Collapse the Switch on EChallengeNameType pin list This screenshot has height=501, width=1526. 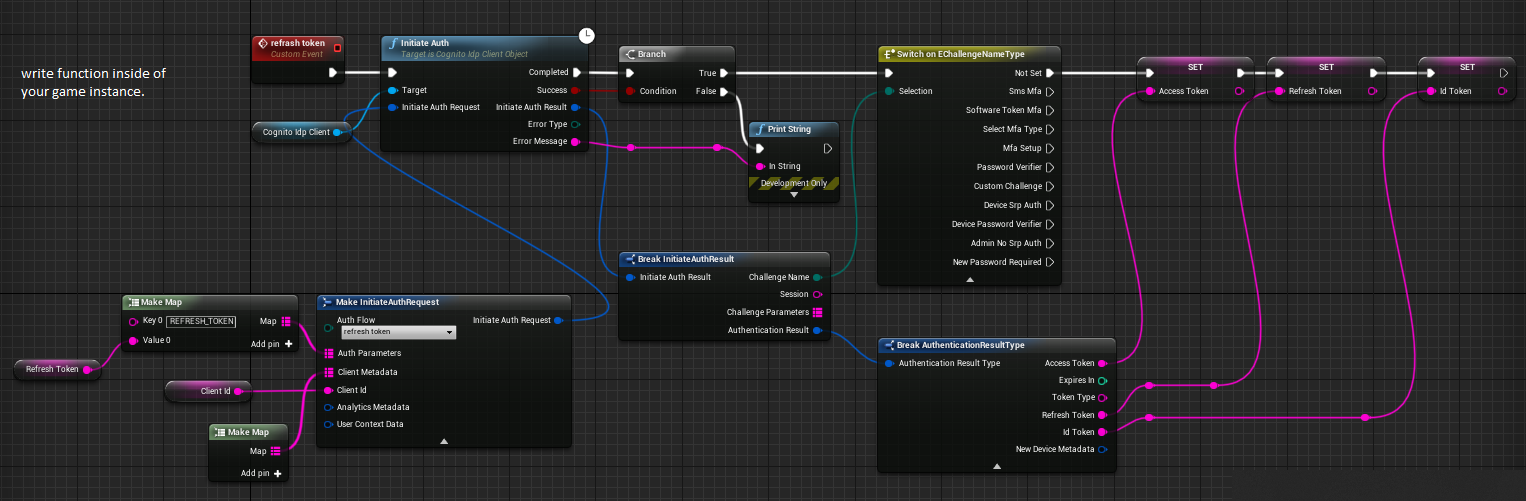968,280
